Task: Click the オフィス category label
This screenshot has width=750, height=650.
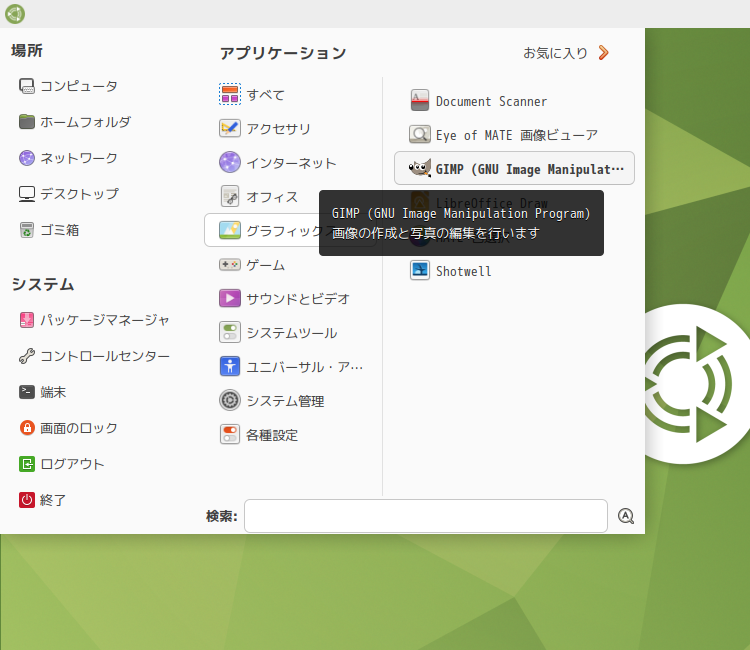Action: click(x=272, y=197)
